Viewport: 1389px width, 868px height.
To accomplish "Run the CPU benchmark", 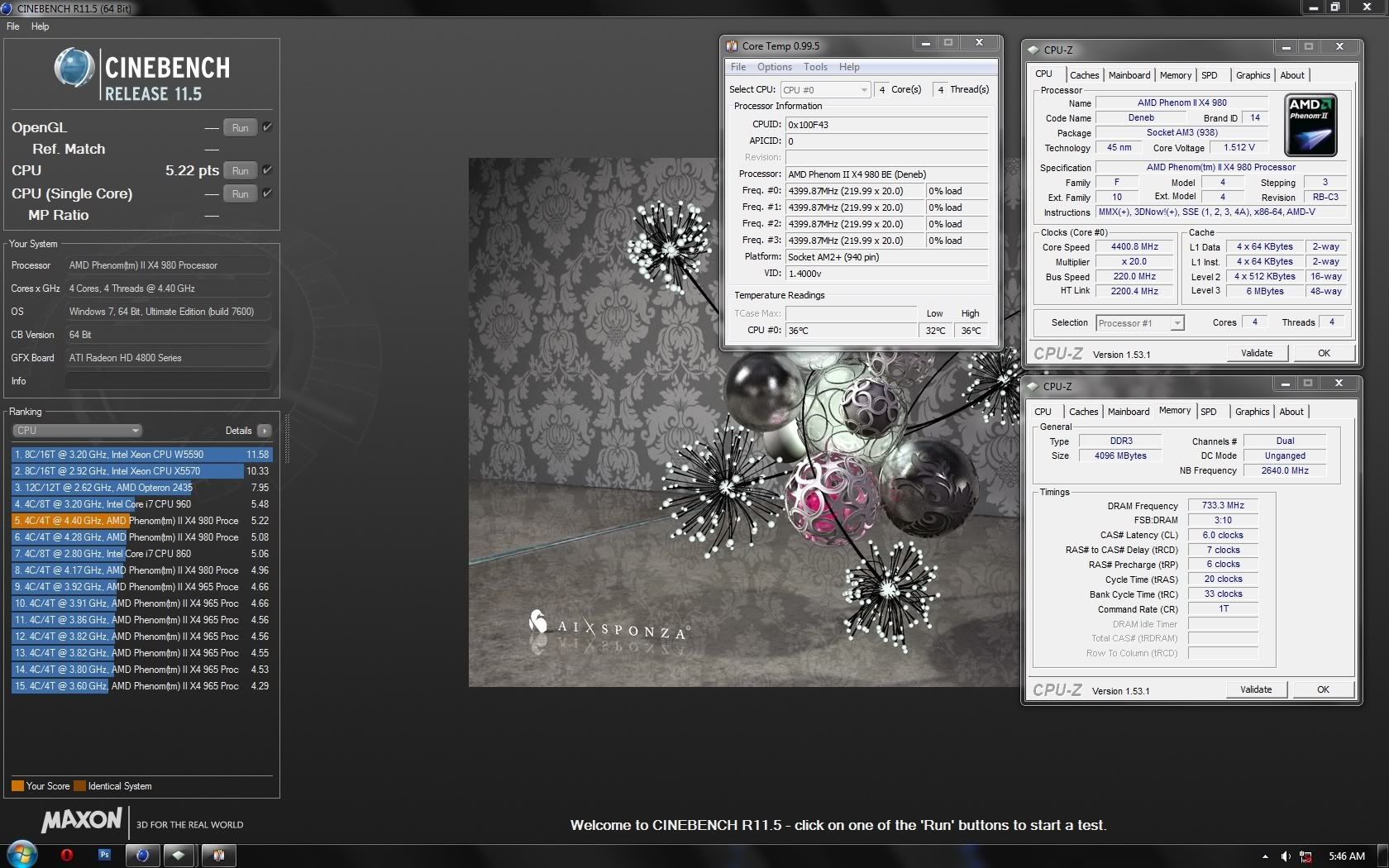I will [x=241, y=170].
